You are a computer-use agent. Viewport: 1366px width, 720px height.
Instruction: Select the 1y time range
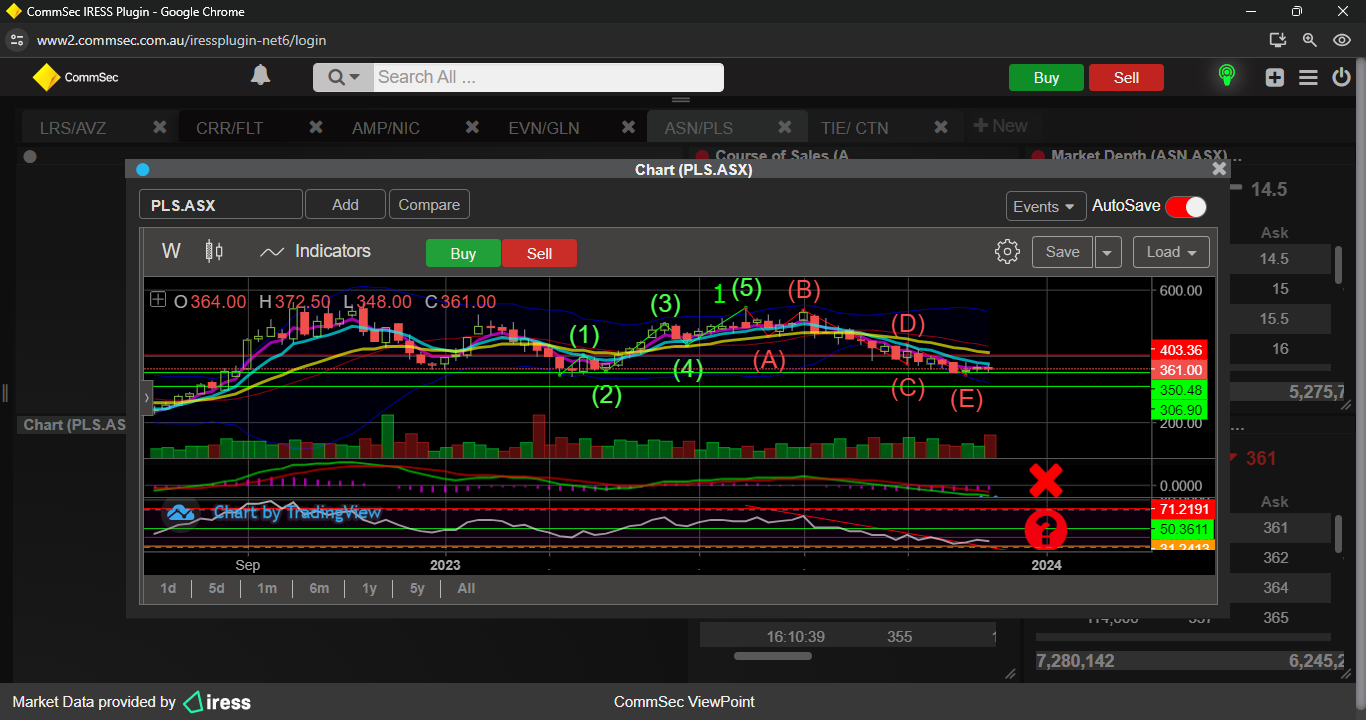coord(369,588)
